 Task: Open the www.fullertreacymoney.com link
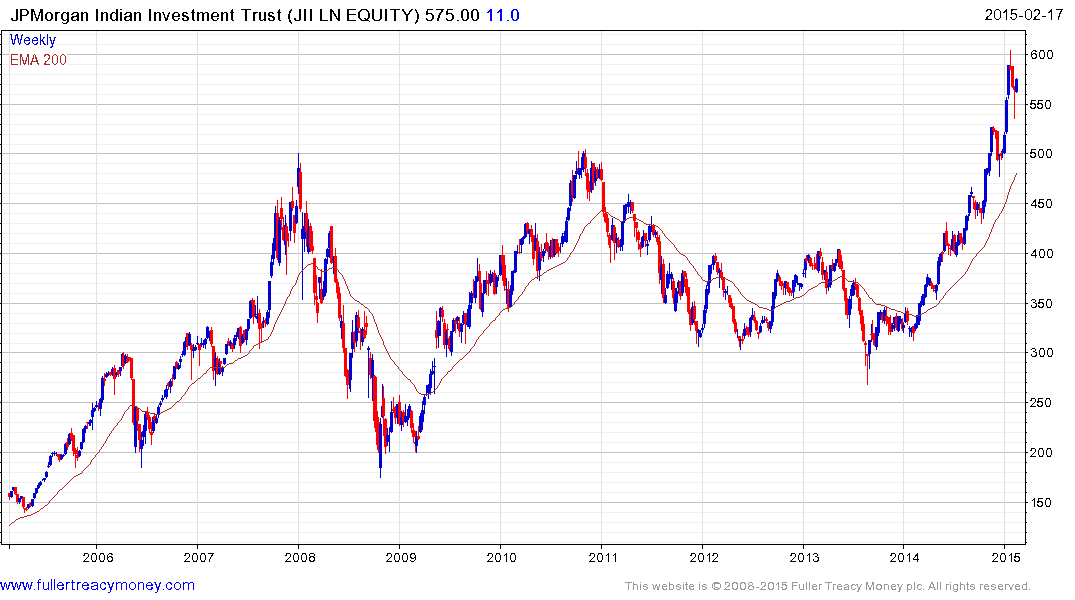tap(97, 586)
